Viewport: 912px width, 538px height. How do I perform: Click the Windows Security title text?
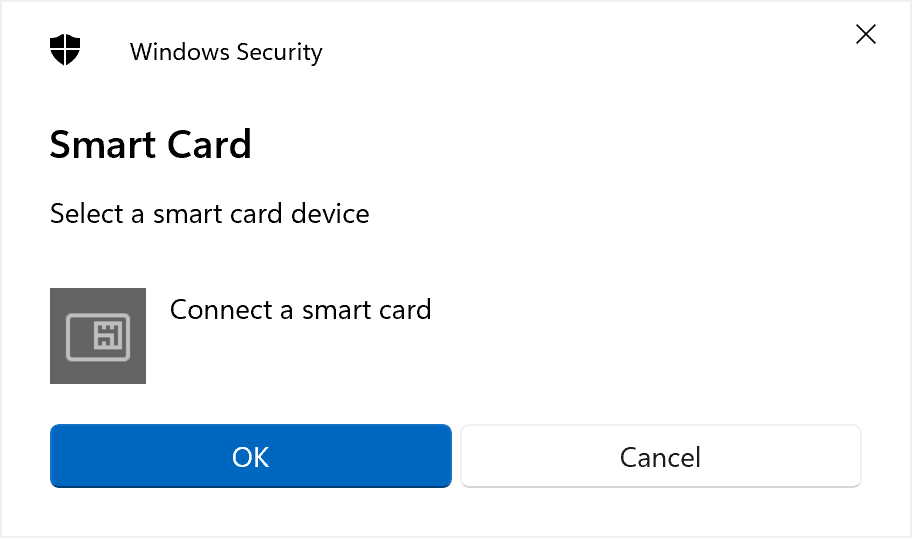[x=226, y=52]
